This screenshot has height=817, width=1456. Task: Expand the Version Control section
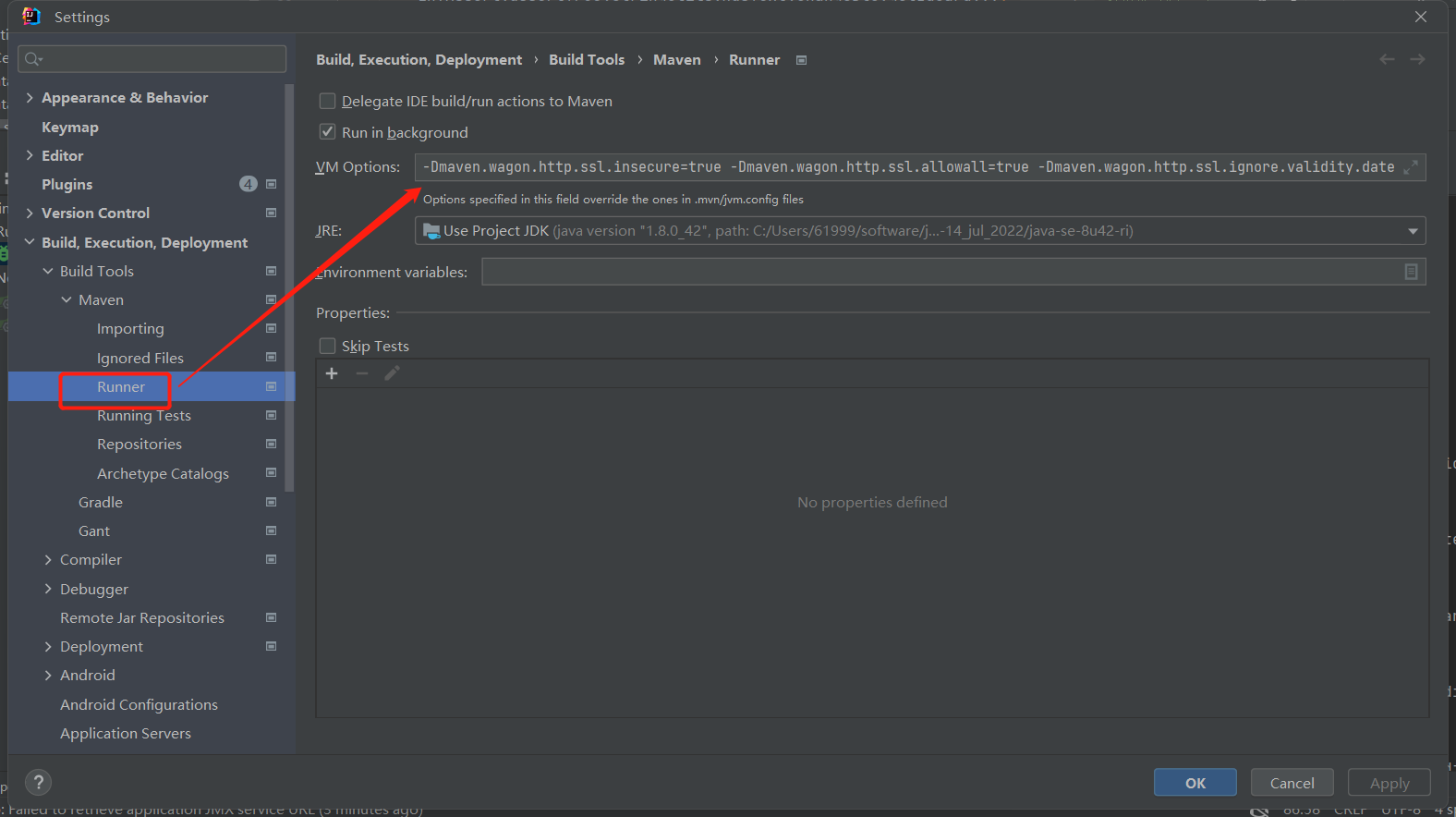pyautogui.click(x=30, y=213)
